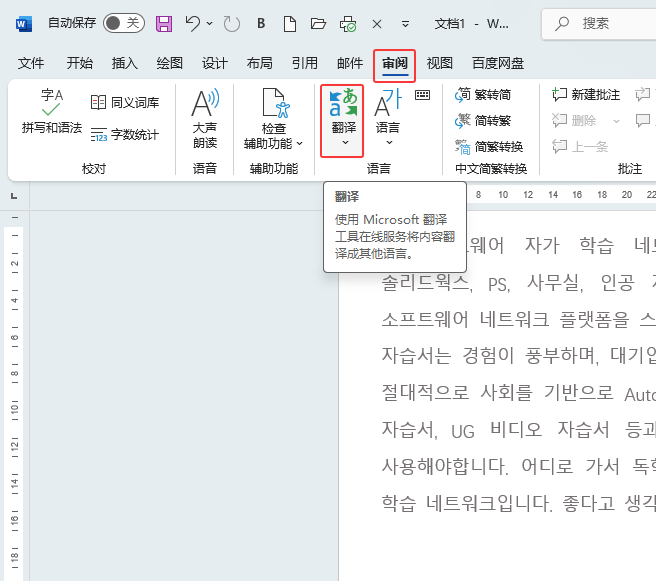Click the word 절대적으로 in document

[x=425, y=392]
